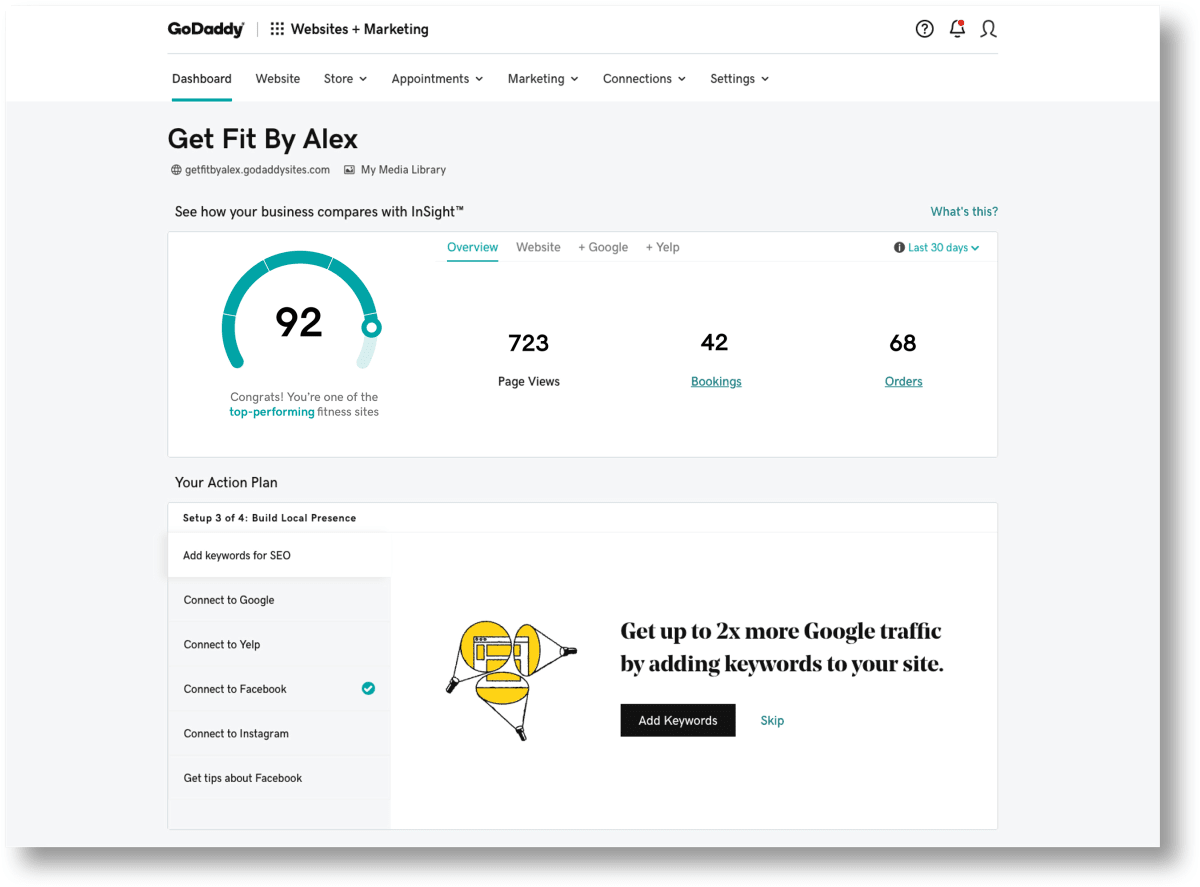Click the 42 bookings value

(714, 343)
